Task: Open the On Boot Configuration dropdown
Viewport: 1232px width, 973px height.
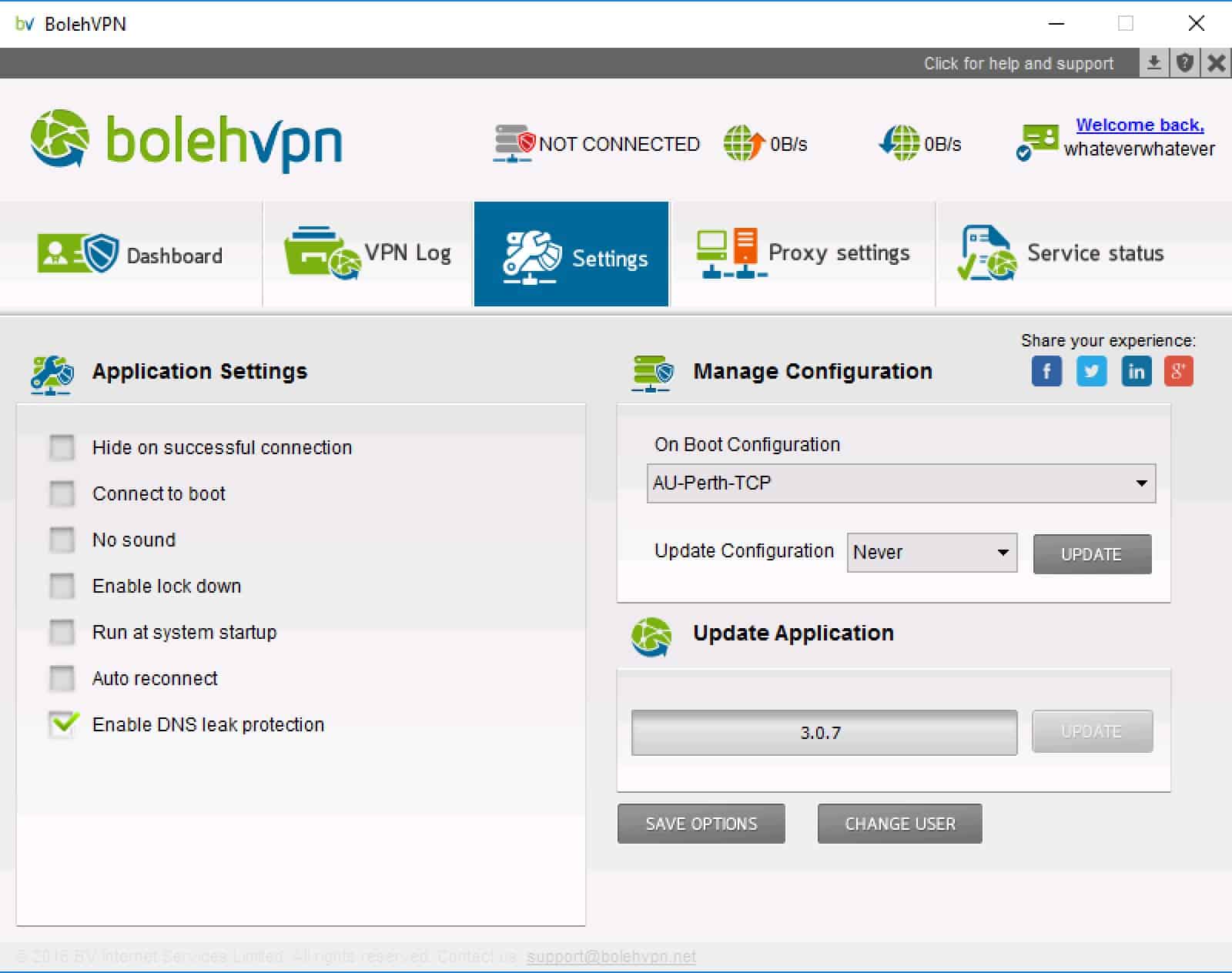Action: click(901, 483)
